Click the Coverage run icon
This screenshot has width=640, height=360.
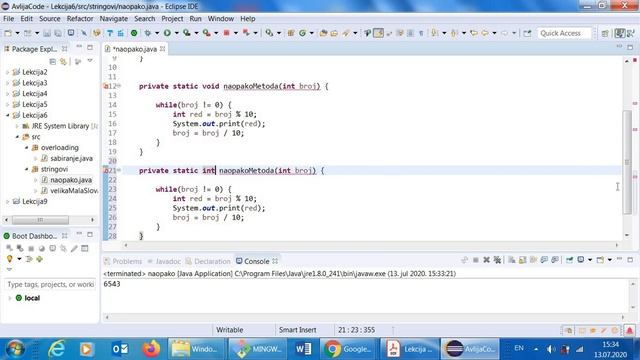187,33
